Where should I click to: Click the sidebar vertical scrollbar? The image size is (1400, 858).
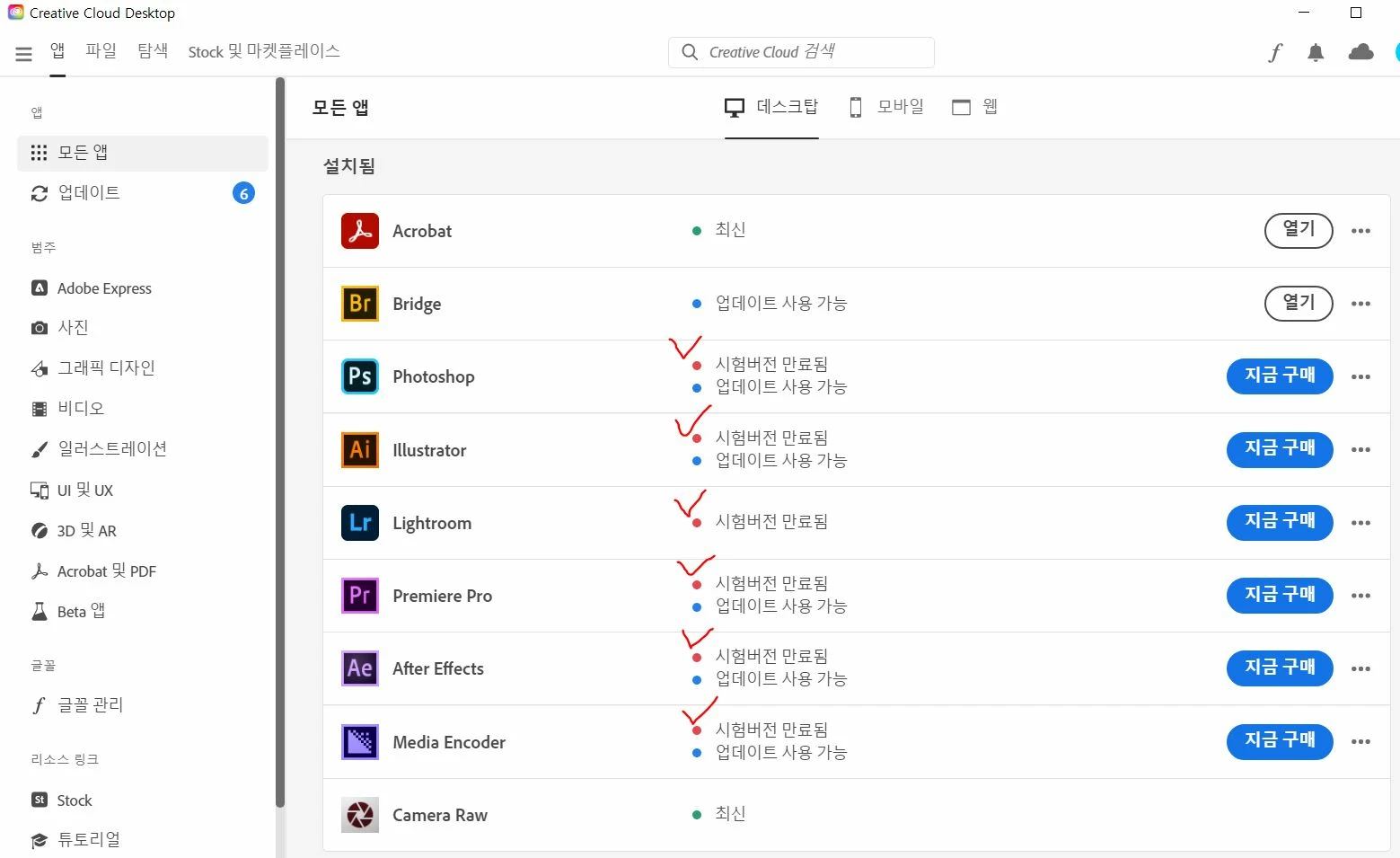[x=280, y=442]
